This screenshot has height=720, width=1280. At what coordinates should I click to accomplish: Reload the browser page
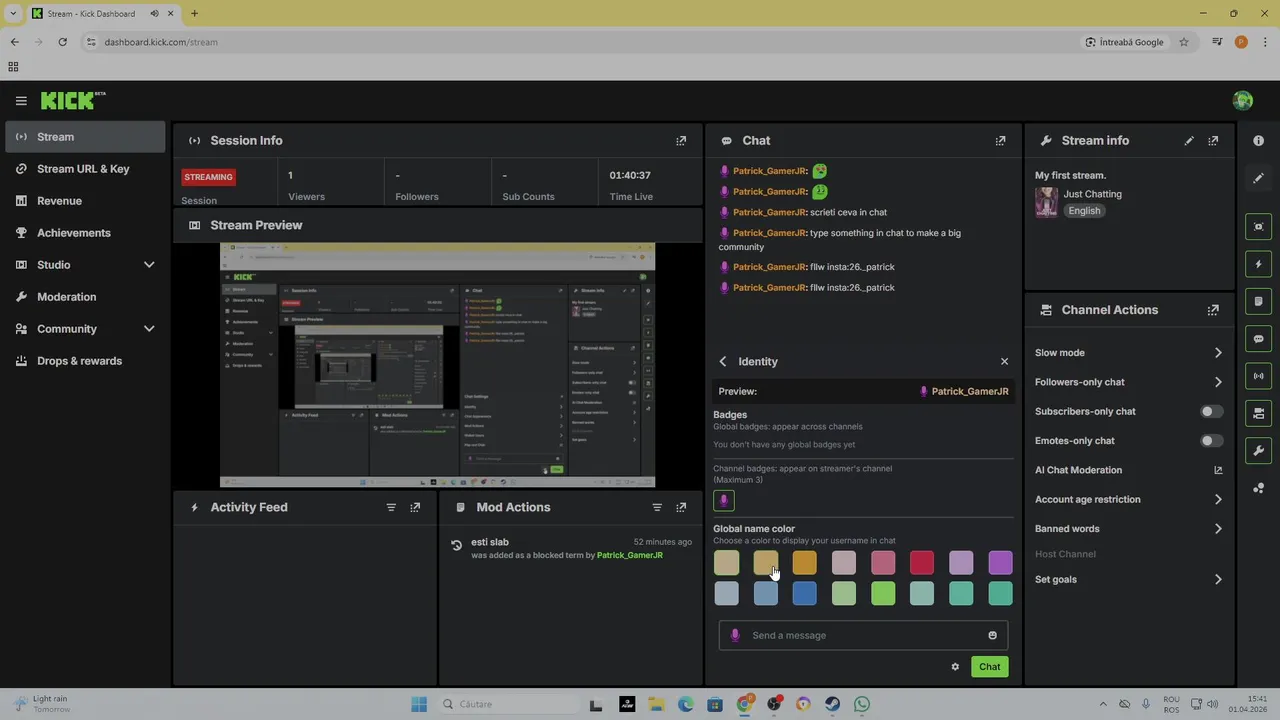[62, 42]
